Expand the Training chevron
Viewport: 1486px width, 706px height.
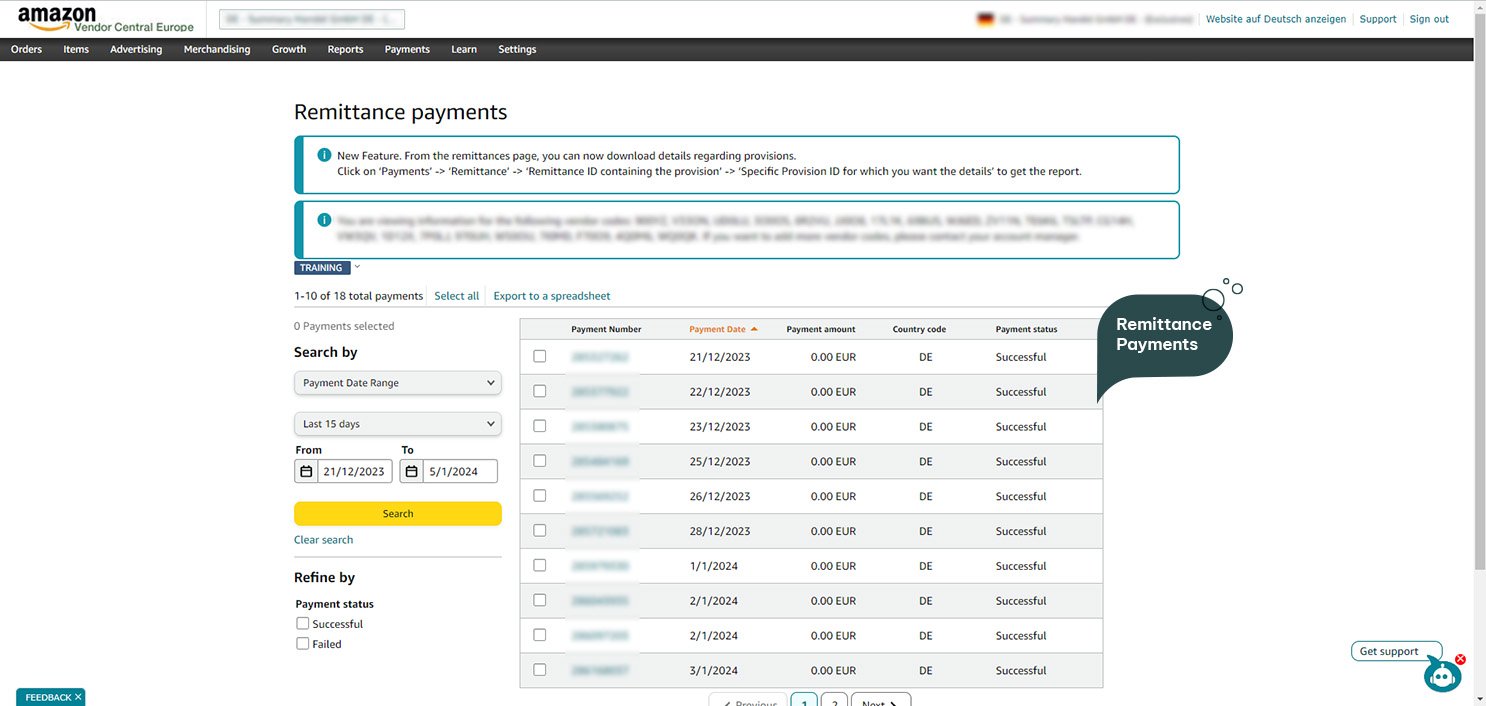click(x=357, y=267)
